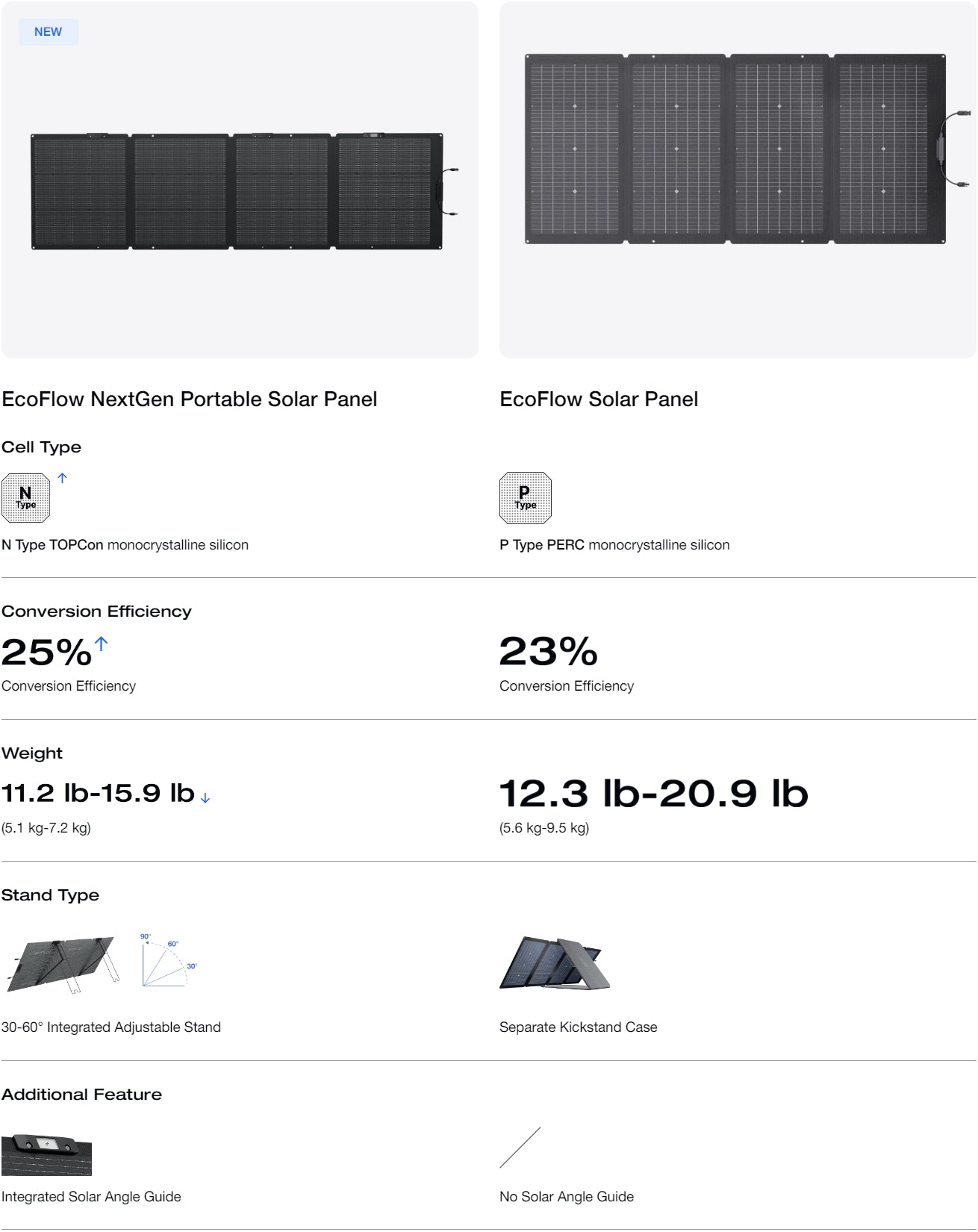Click the N Type cell icon

[x=26, y=497]
